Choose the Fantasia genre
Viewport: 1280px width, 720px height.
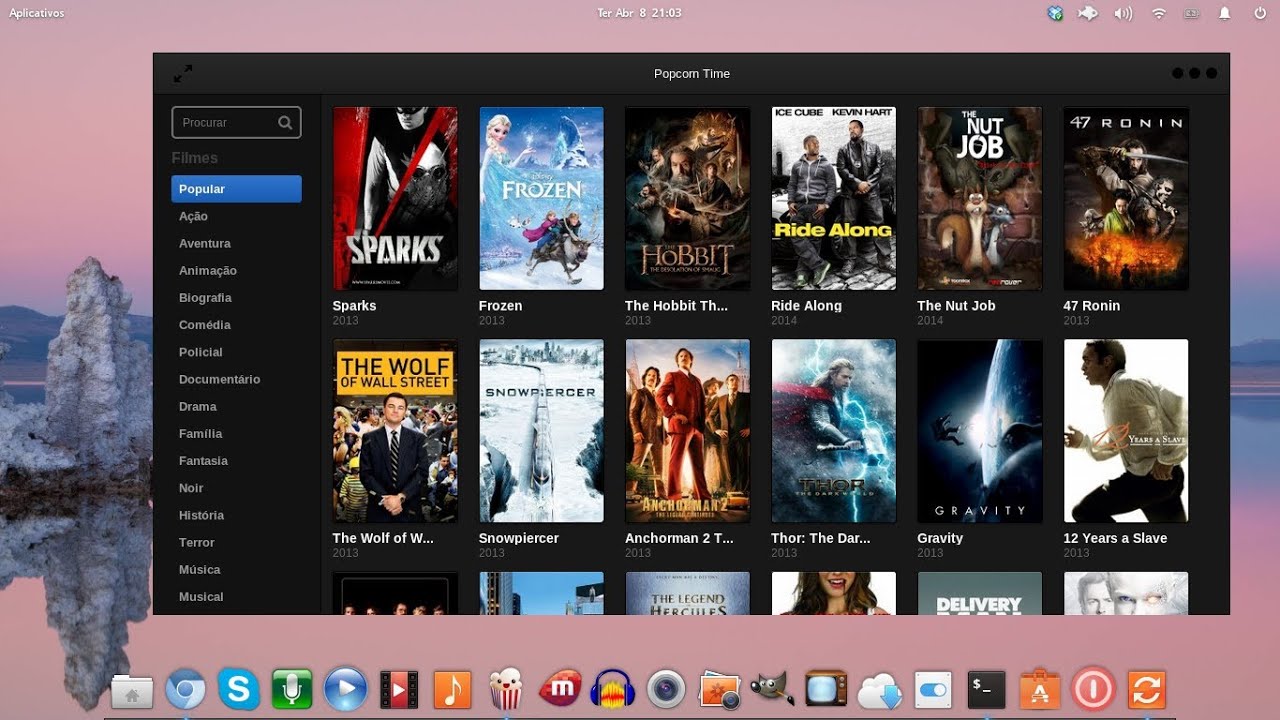click(203, 460)
